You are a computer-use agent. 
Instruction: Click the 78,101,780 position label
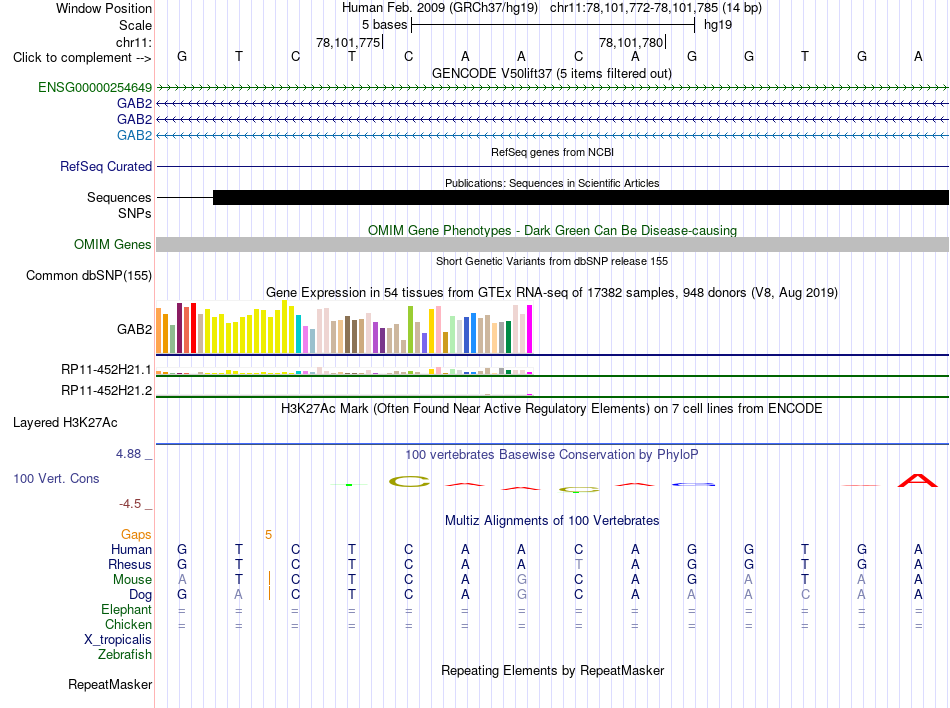coord(631,42)
